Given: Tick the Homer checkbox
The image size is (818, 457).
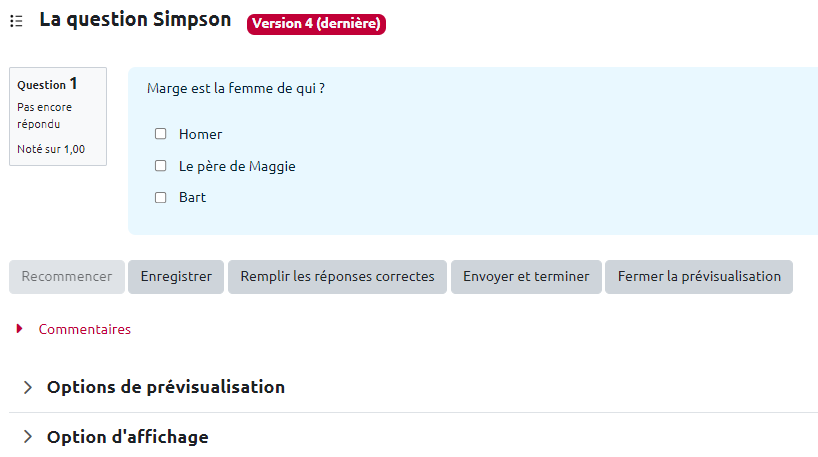Looking at the screenshot, I should [x=160, y=134].
